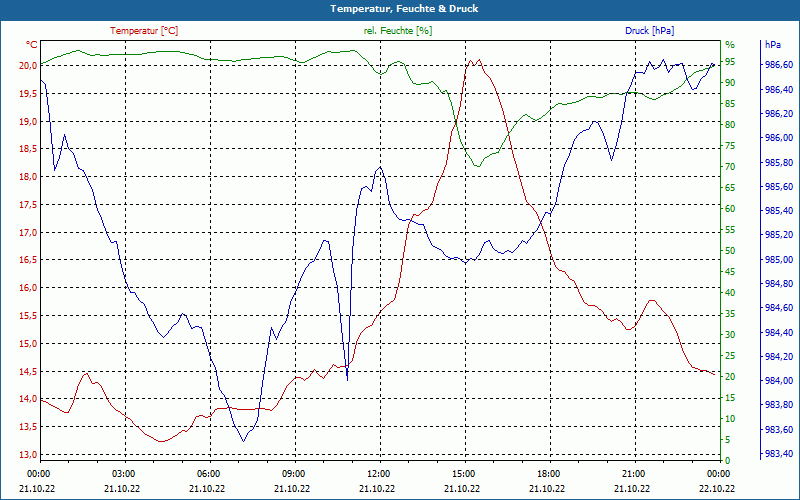Click the 90 value on humidity axis
The image size is (800, 500).
point(730,83)
